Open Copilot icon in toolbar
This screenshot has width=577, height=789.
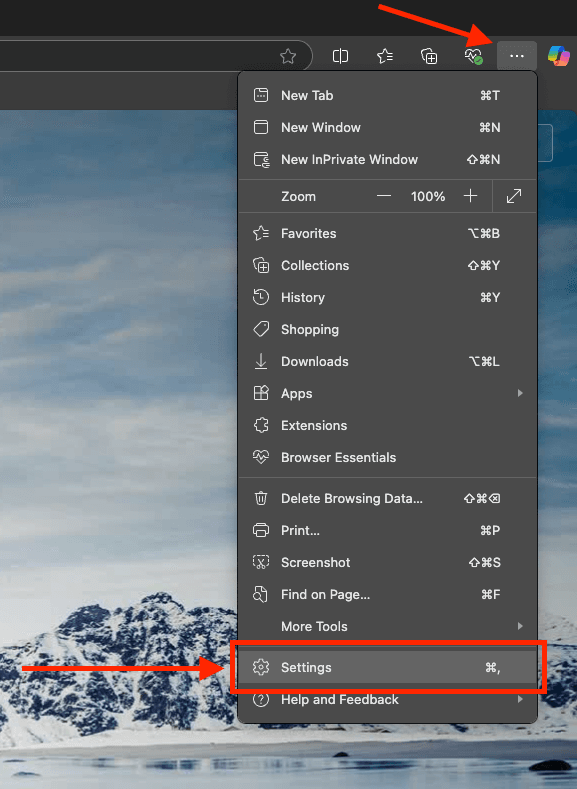click(x=558, y=56)
